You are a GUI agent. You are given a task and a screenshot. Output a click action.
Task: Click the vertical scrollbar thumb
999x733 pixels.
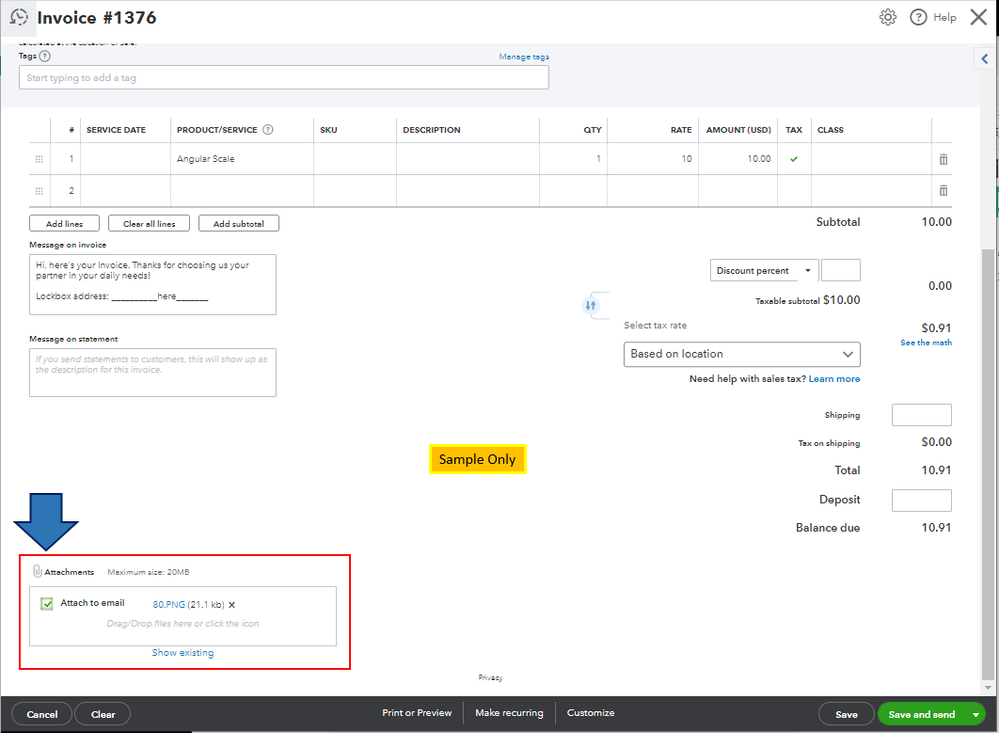coord(988,464)
